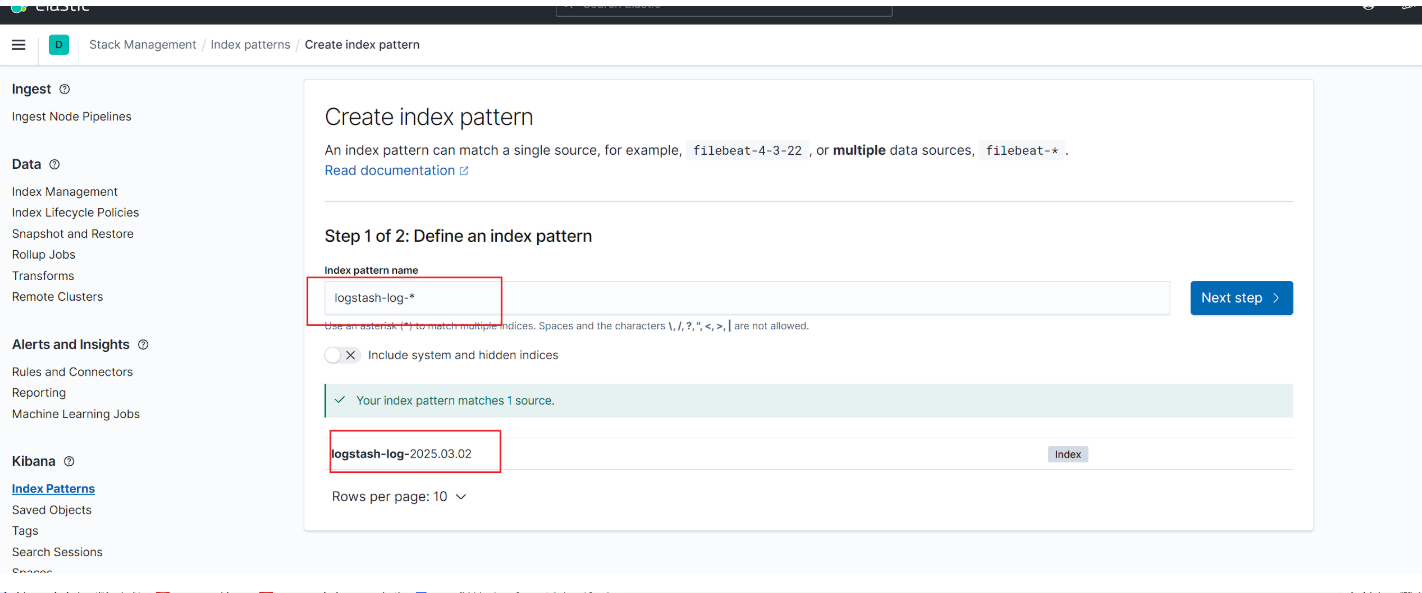
Task: Click the Next step button
Action: [1241, 298]
